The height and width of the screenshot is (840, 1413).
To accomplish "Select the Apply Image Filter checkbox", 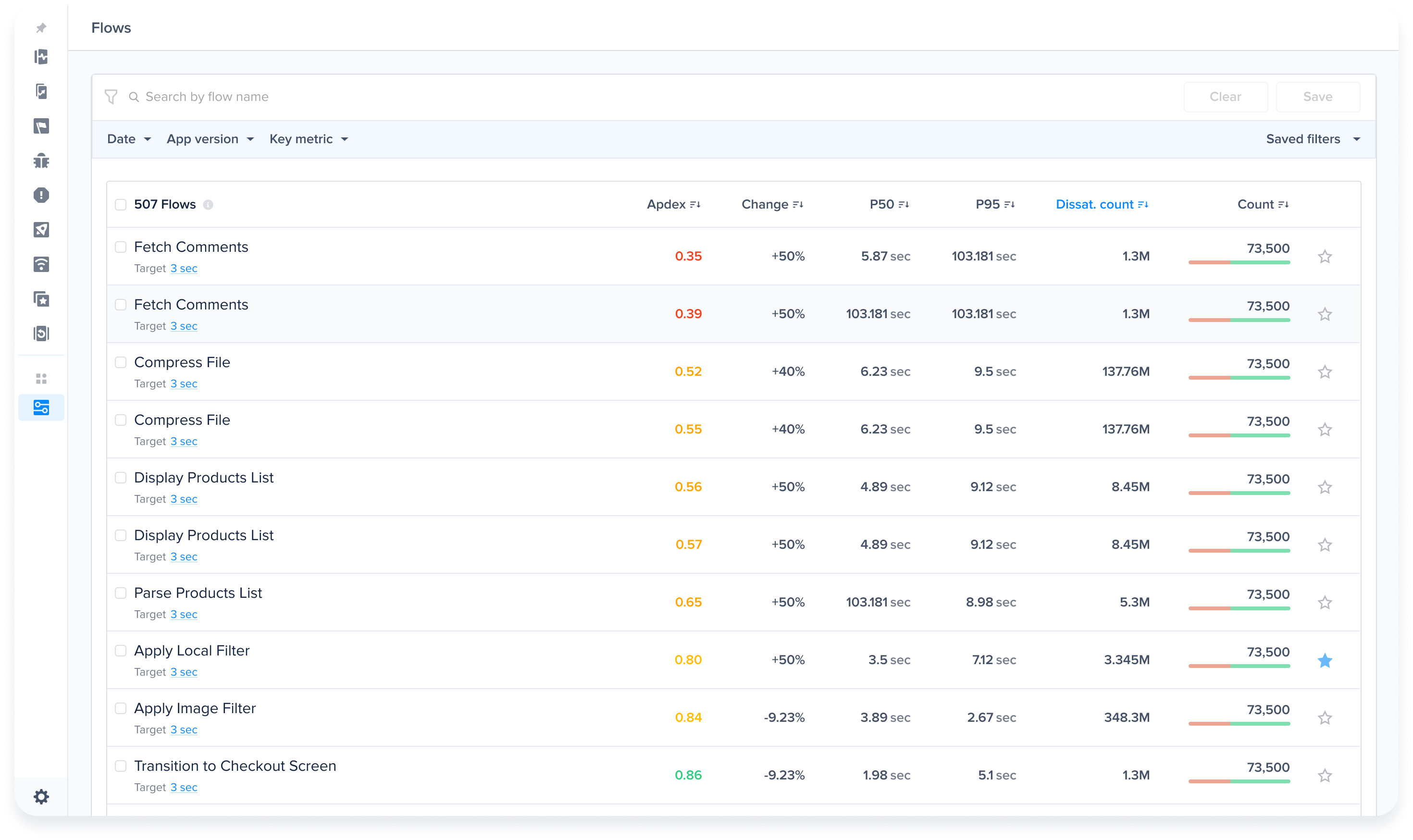I will pyautogui.click(x=121, y=708).
